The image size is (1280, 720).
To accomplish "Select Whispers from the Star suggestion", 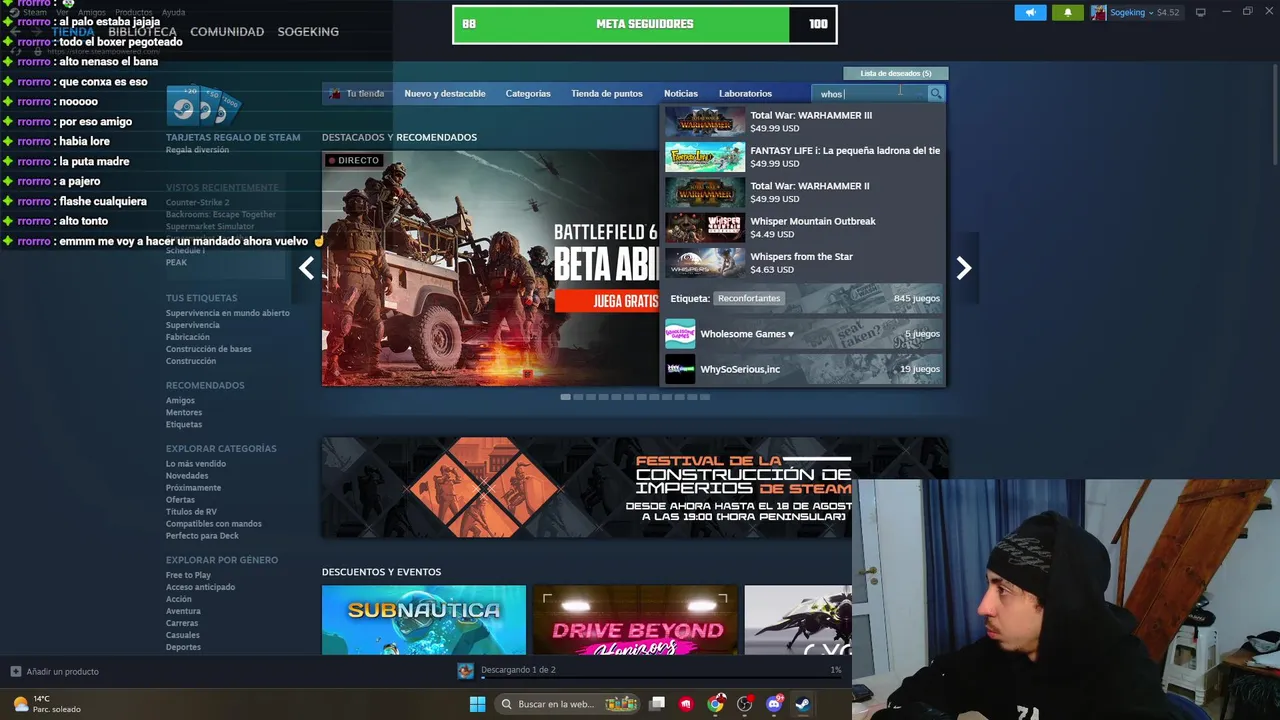I will tap(802, 263).
